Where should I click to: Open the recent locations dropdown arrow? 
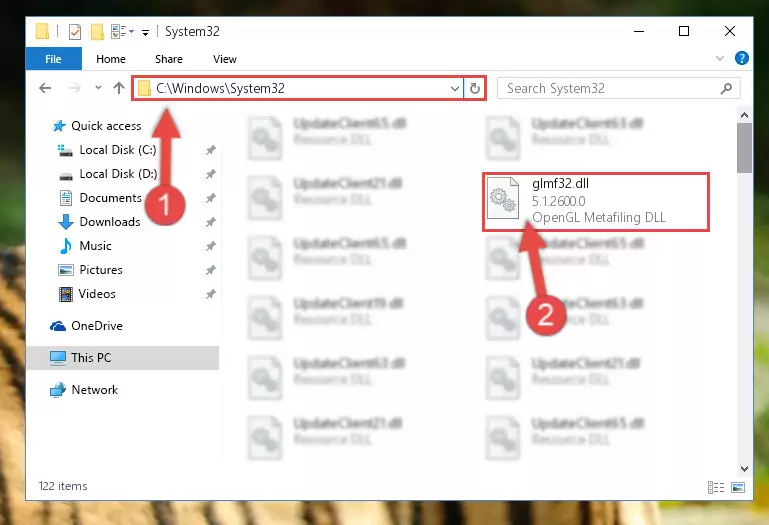pos(98,88)
